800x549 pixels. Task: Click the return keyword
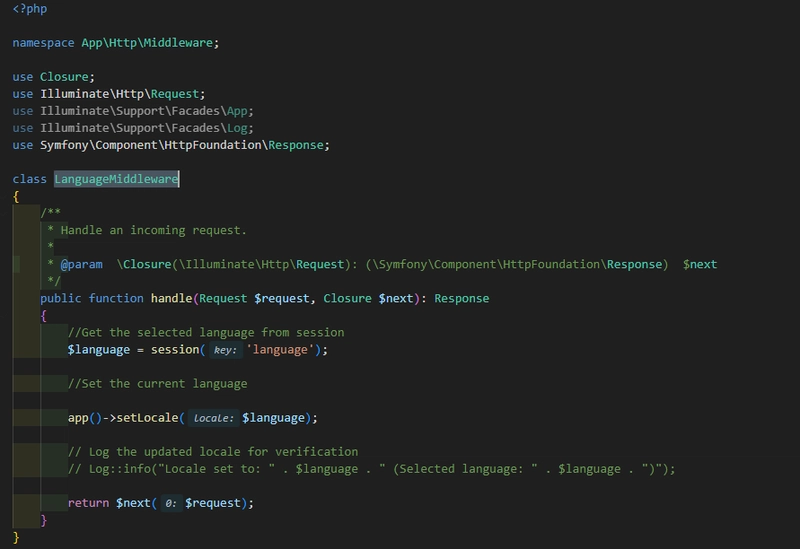click(x=88, y=502)
